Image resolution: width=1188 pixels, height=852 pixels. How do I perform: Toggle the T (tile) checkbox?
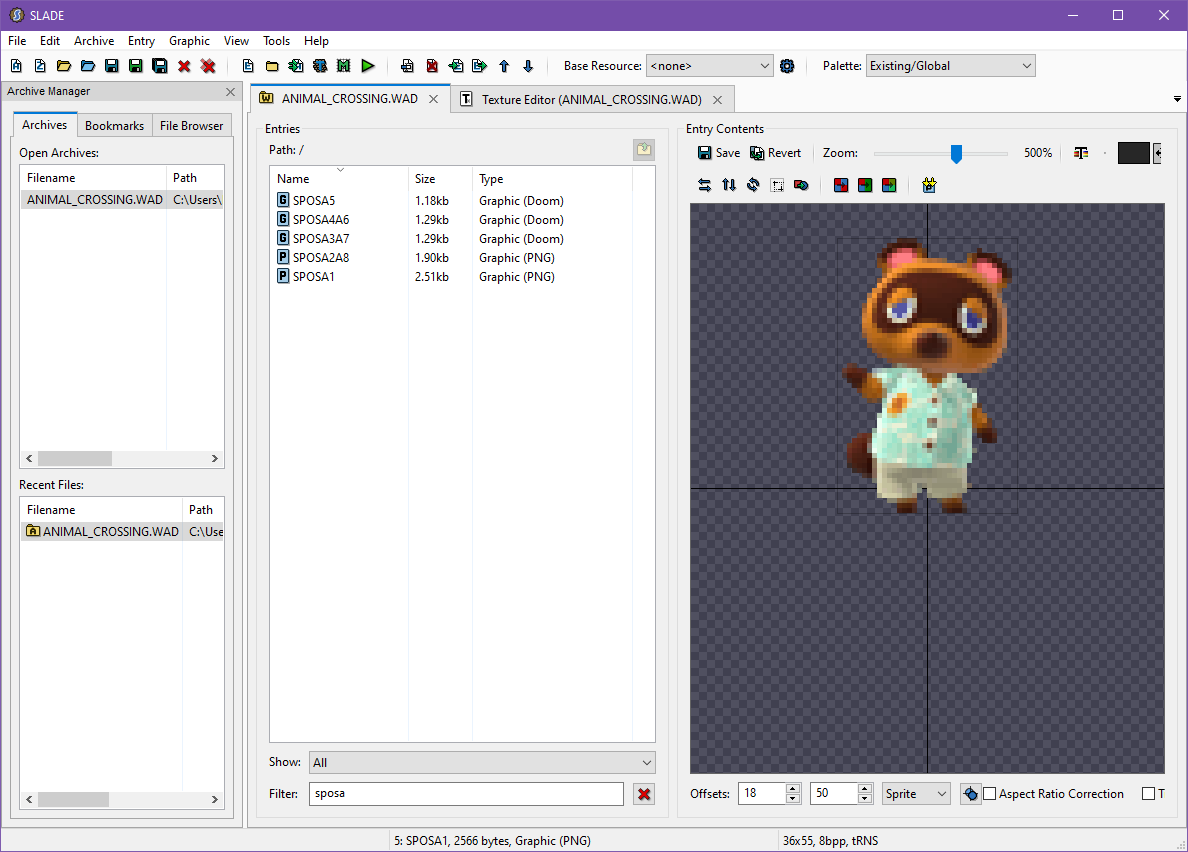click(x=1149, y=794)
